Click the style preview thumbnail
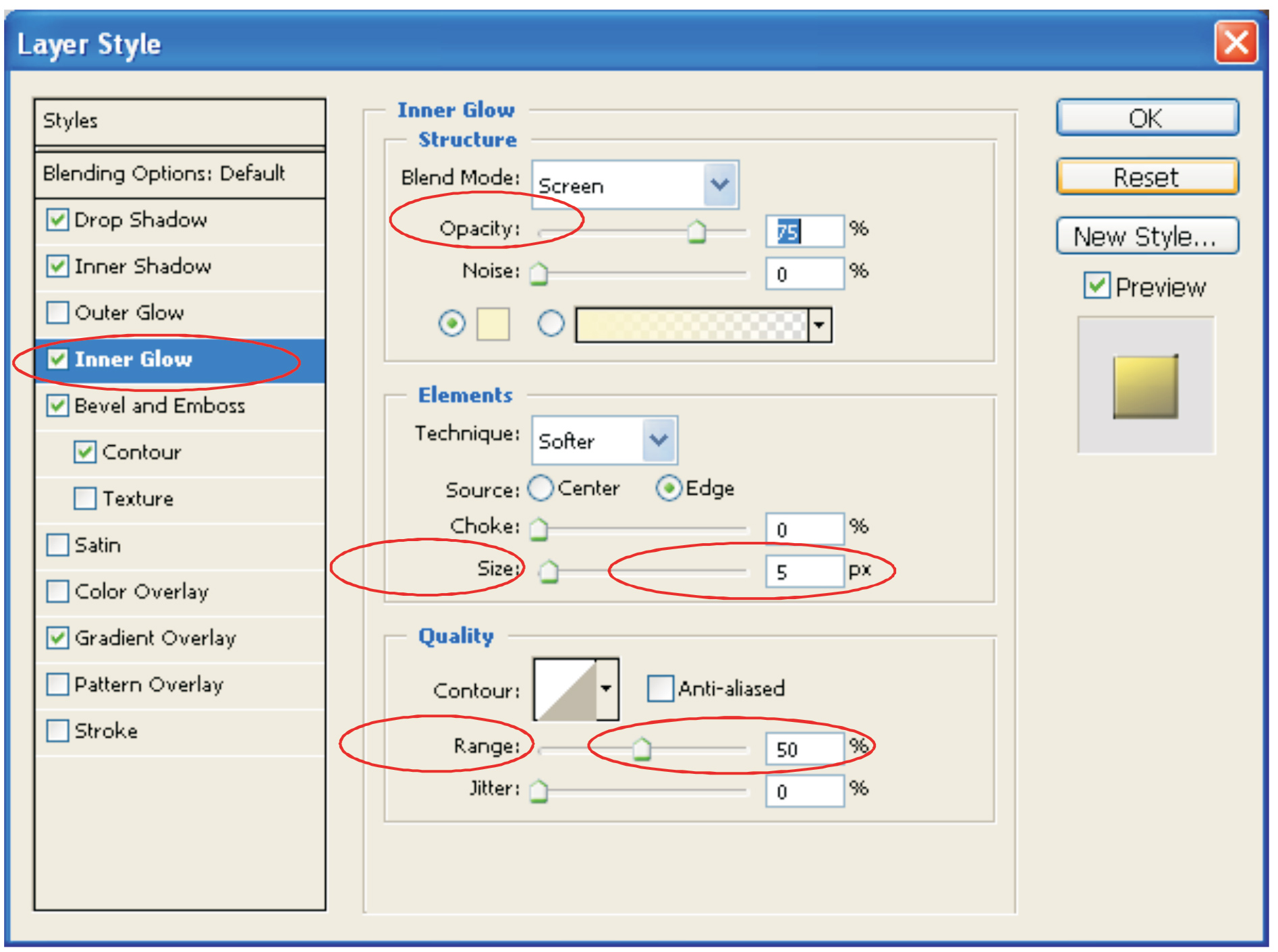1278x952 pixels. [x=1145, y=387]
